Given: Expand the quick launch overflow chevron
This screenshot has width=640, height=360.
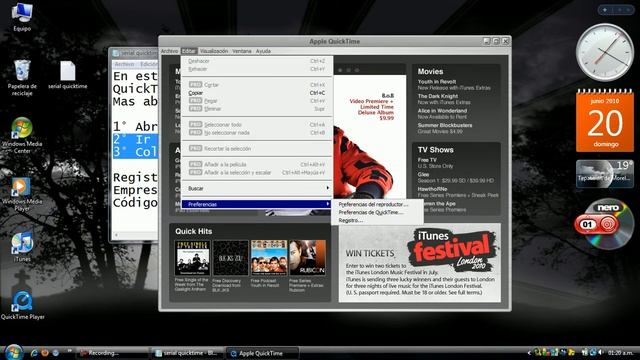Looking at the screenshot, I should tap(69, 351).
